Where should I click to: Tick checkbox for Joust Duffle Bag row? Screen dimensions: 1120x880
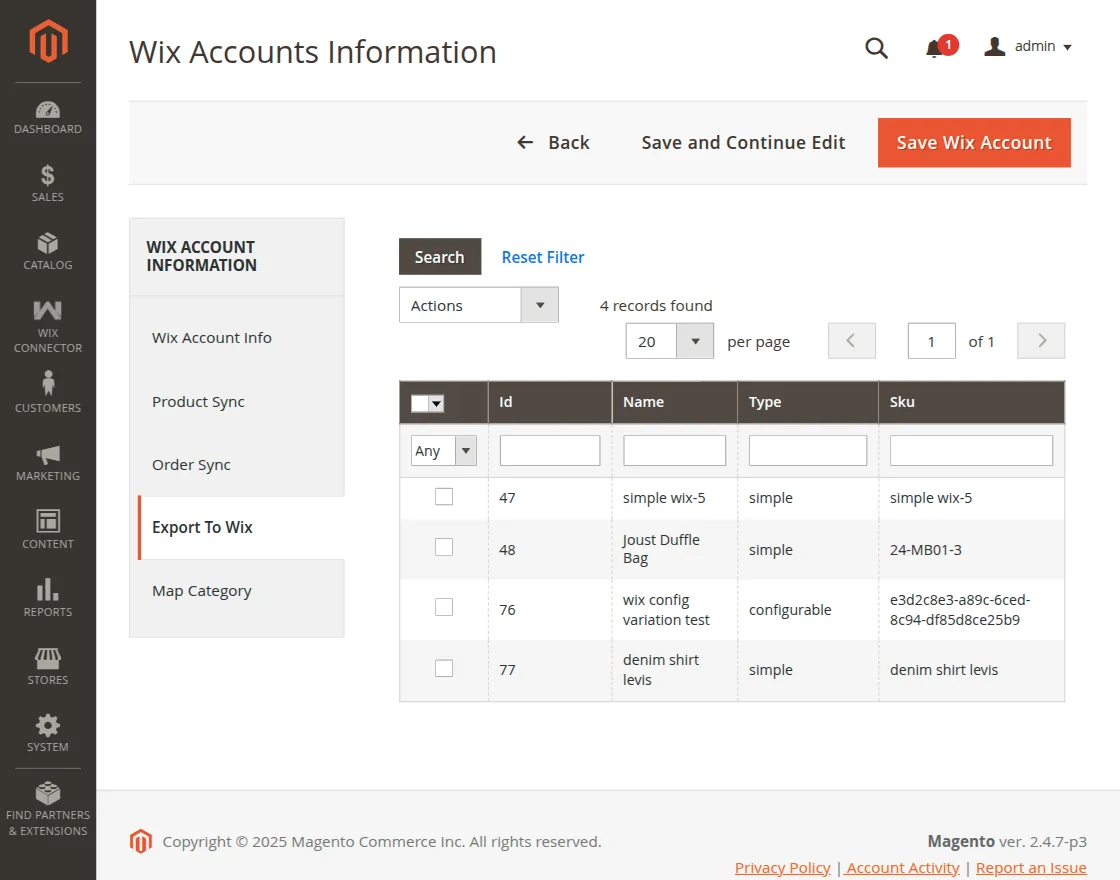[x=444, y=547]
